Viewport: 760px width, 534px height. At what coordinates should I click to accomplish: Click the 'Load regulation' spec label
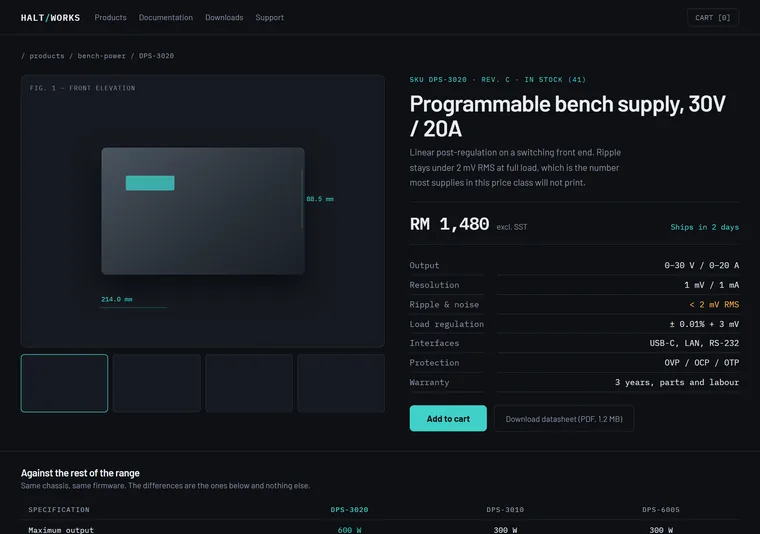446,324
